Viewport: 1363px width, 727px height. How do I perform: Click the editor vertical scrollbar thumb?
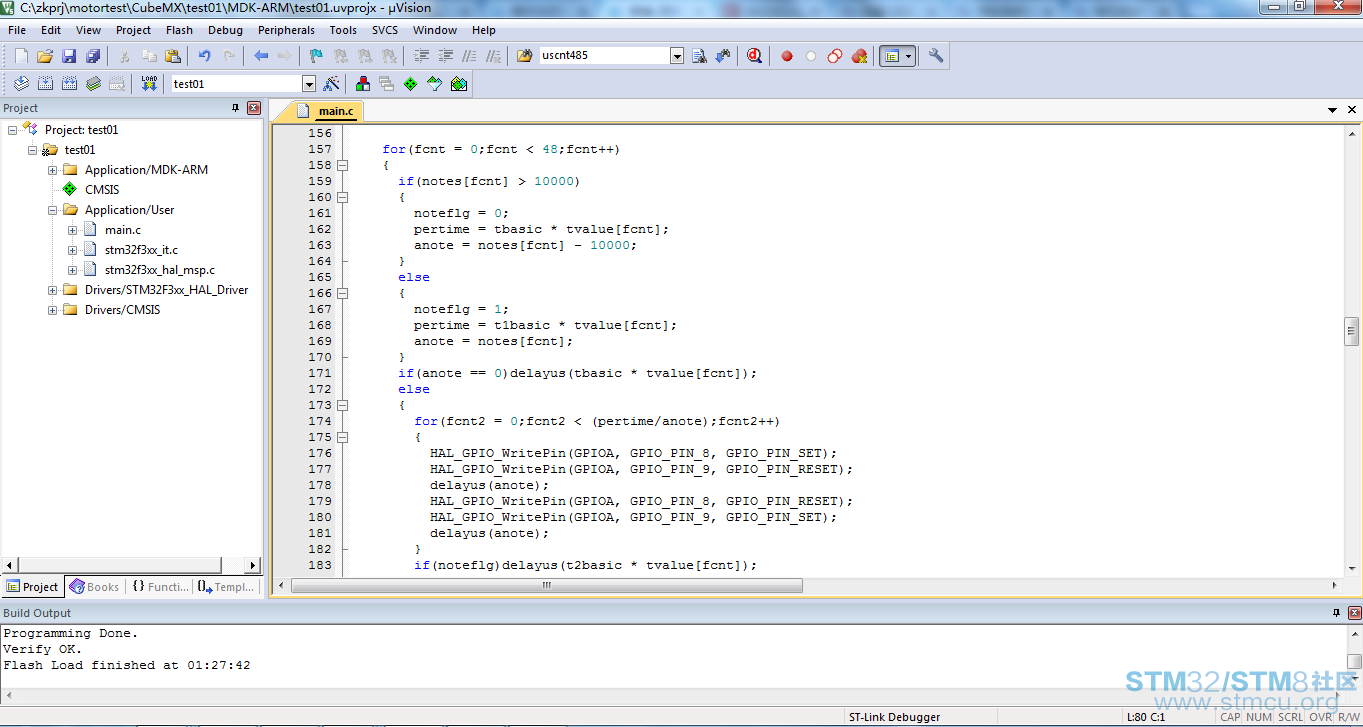tap(1351, 330)
